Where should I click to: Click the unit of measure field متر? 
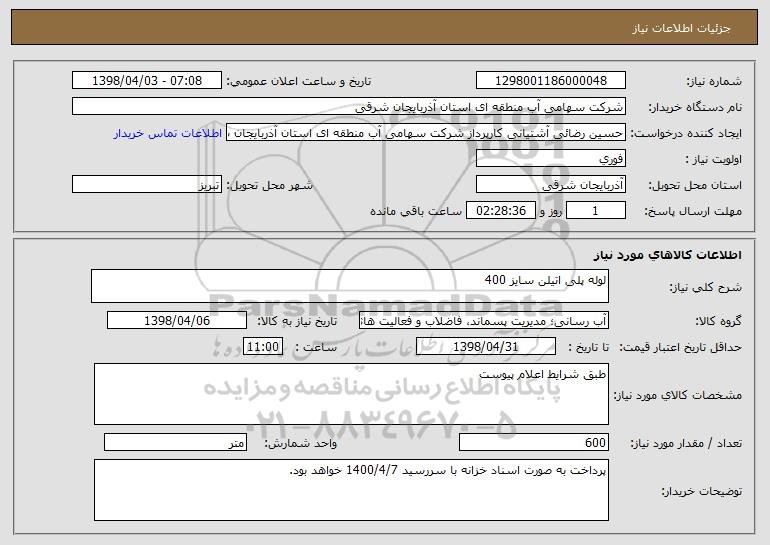[175, 442]
